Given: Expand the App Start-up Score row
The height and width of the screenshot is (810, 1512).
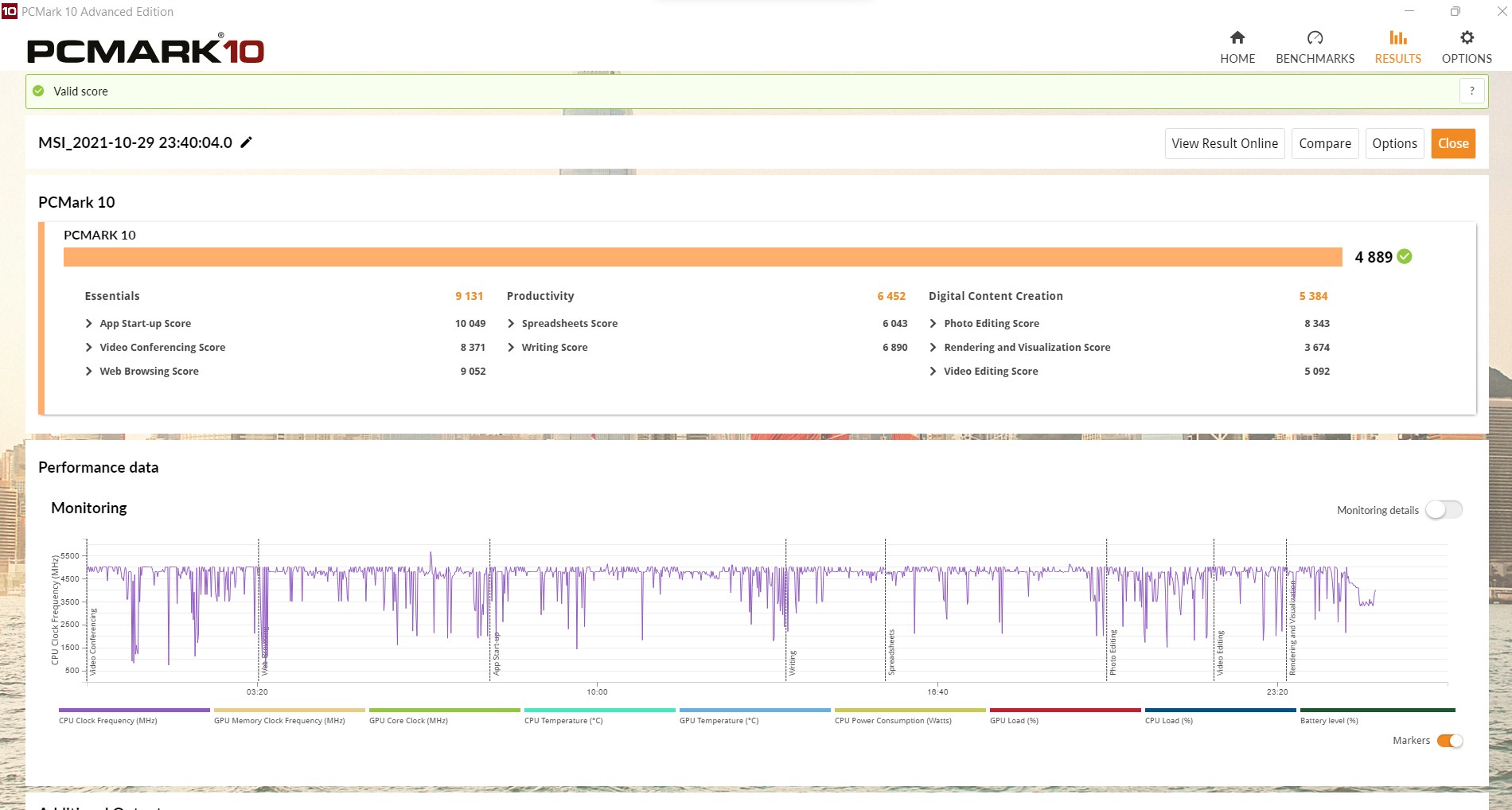Looking at the screenshot, I should [89, 324].
